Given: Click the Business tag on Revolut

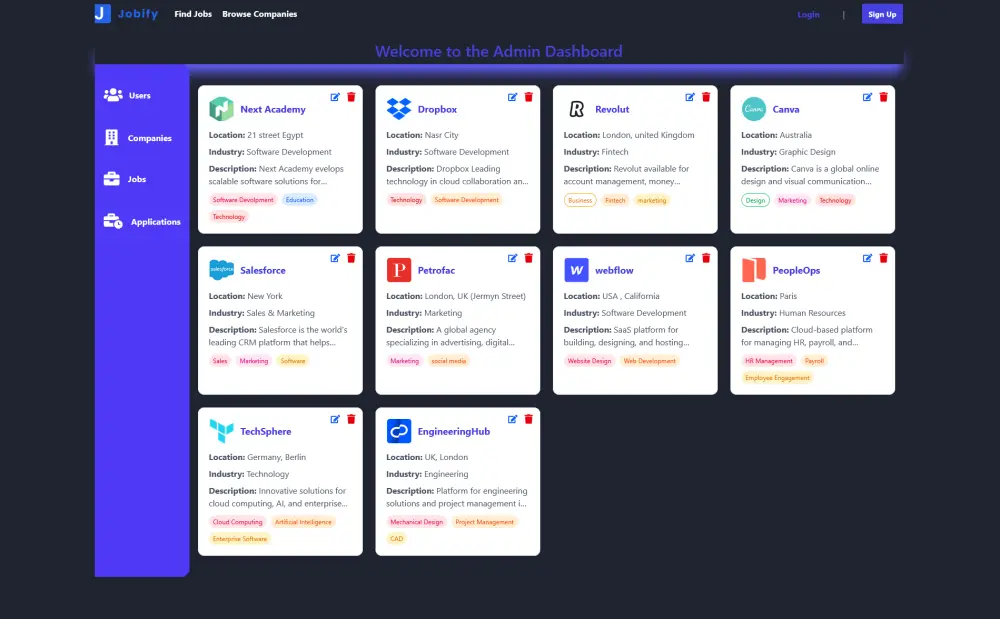Looking at the screenshot, I should [x=580, y=200].
